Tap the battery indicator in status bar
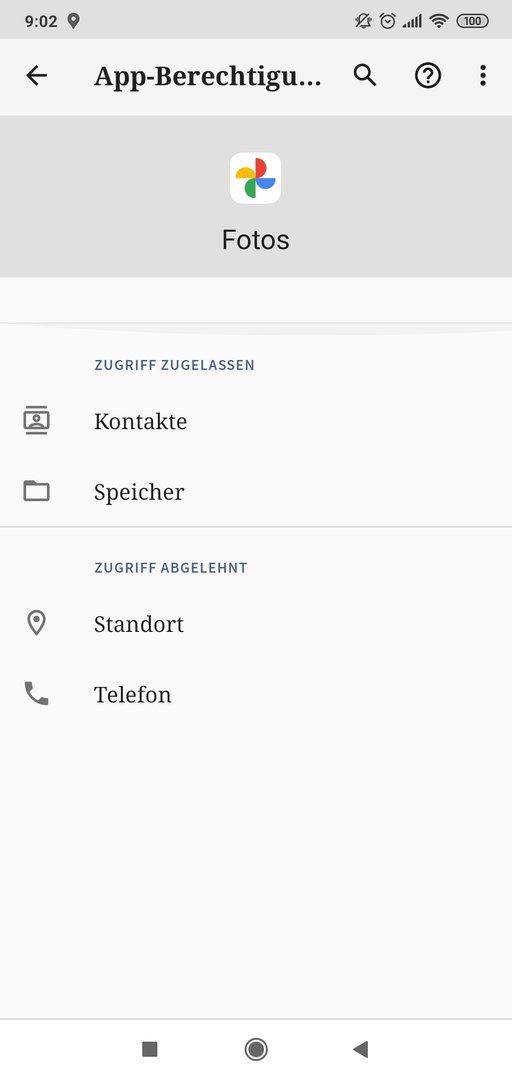The height and width of the screenshot is (1080, 512). point(473,21)
